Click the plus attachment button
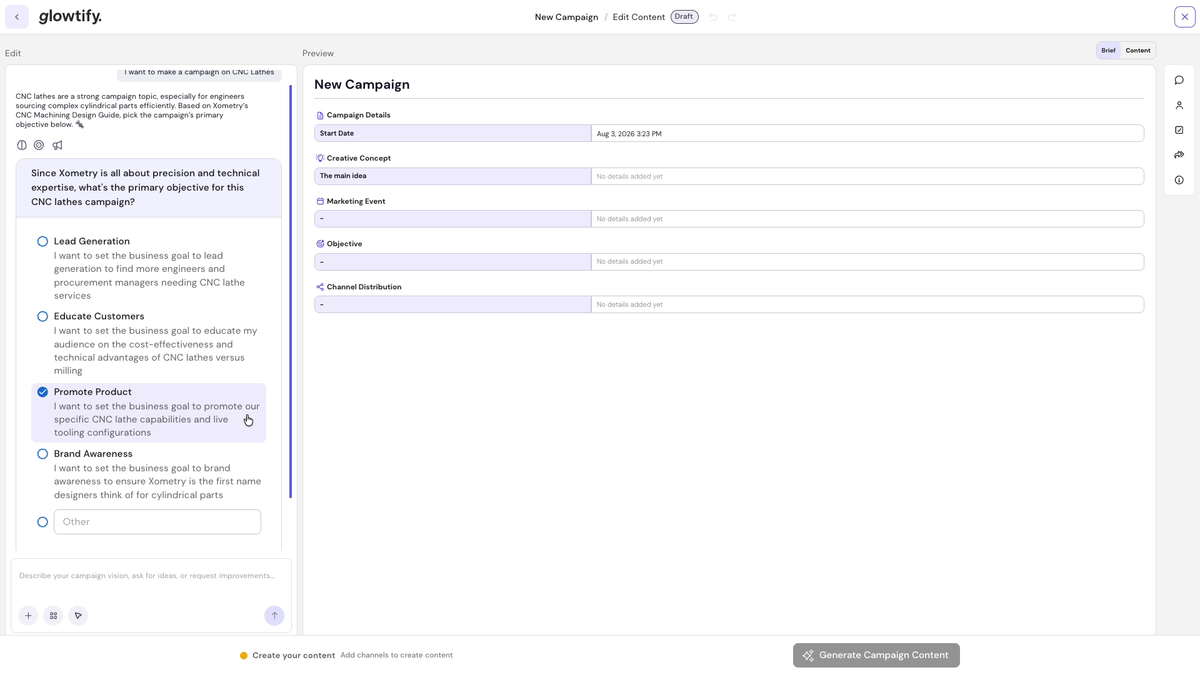Image resolution: width=1200 pixels, height=675 pixels. pos(28,616)
